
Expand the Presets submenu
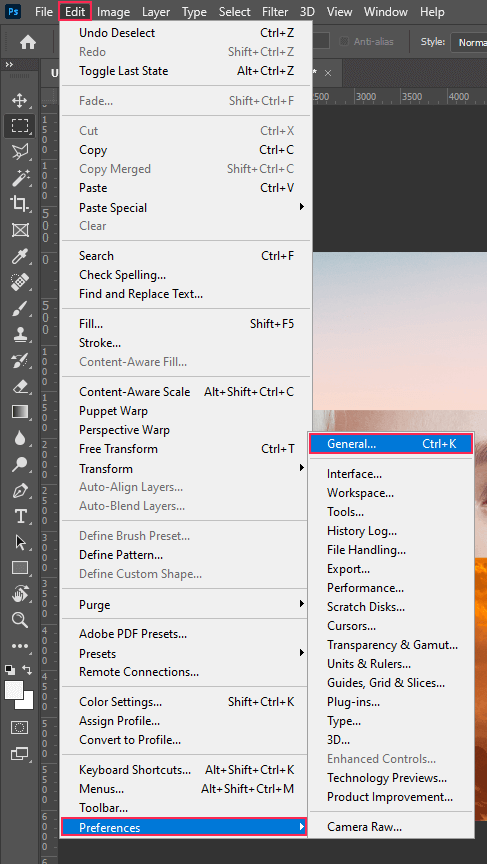pos(301,653)
